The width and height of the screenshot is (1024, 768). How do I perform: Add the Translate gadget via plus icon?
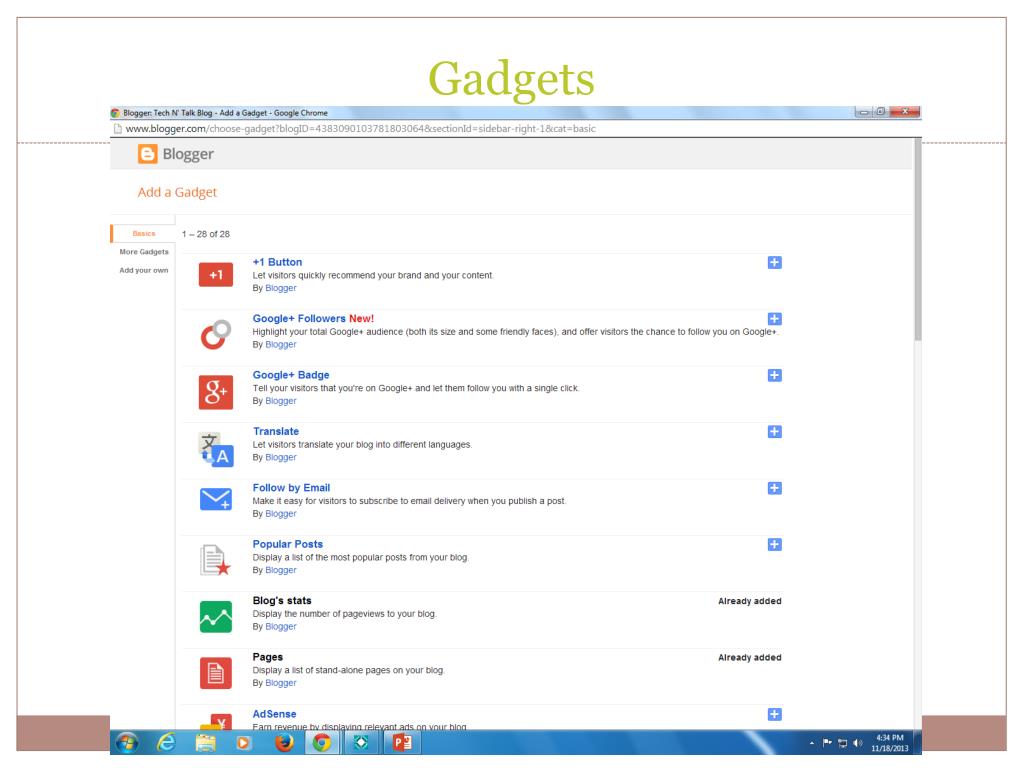coord(775,432)
